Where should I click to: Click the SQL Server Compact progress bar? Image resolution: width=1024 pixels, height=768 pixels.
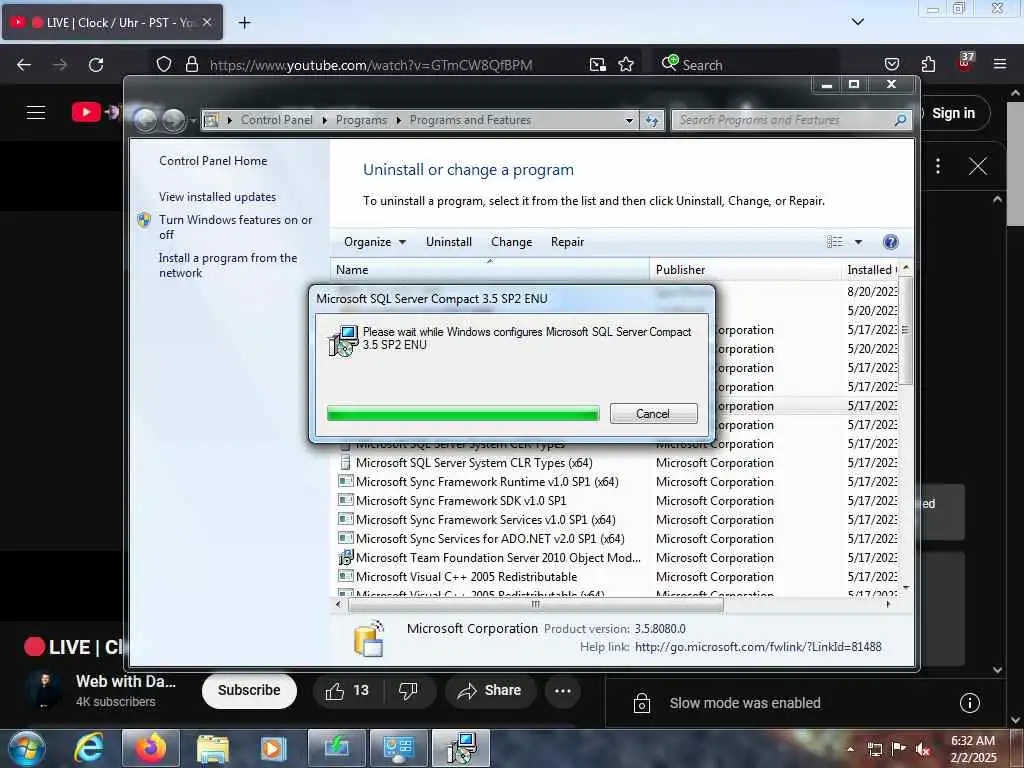pos(463,413)
